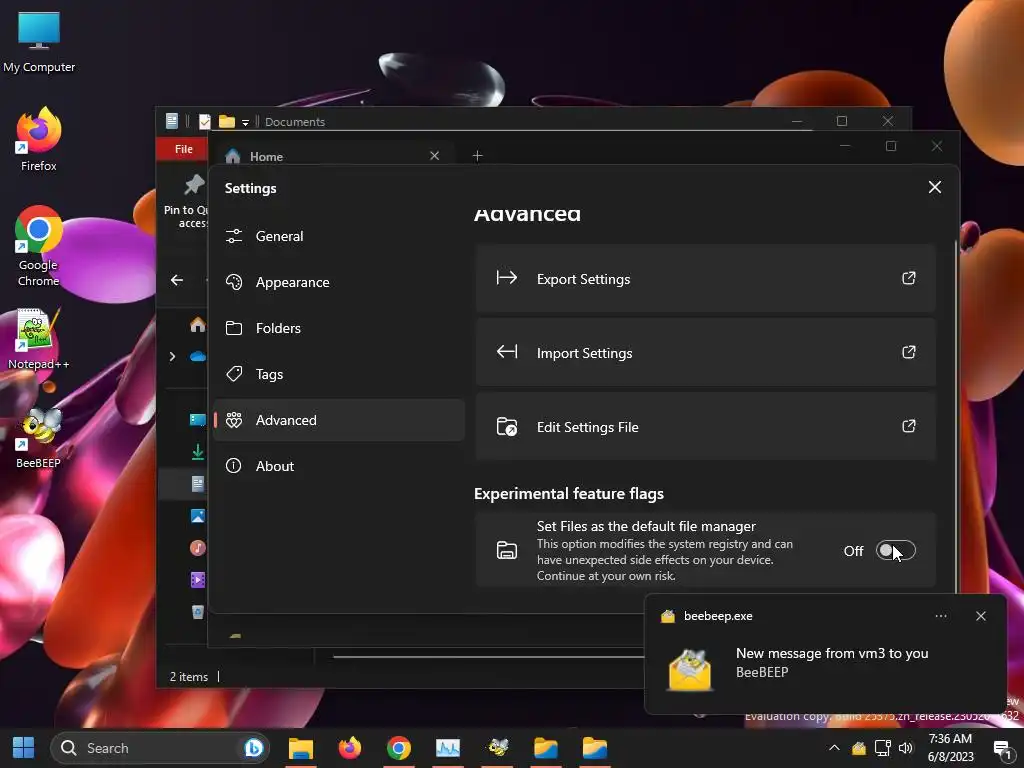1024x768 pixels.
Task: Open the Windows Start menu
Action: (24, 748)
